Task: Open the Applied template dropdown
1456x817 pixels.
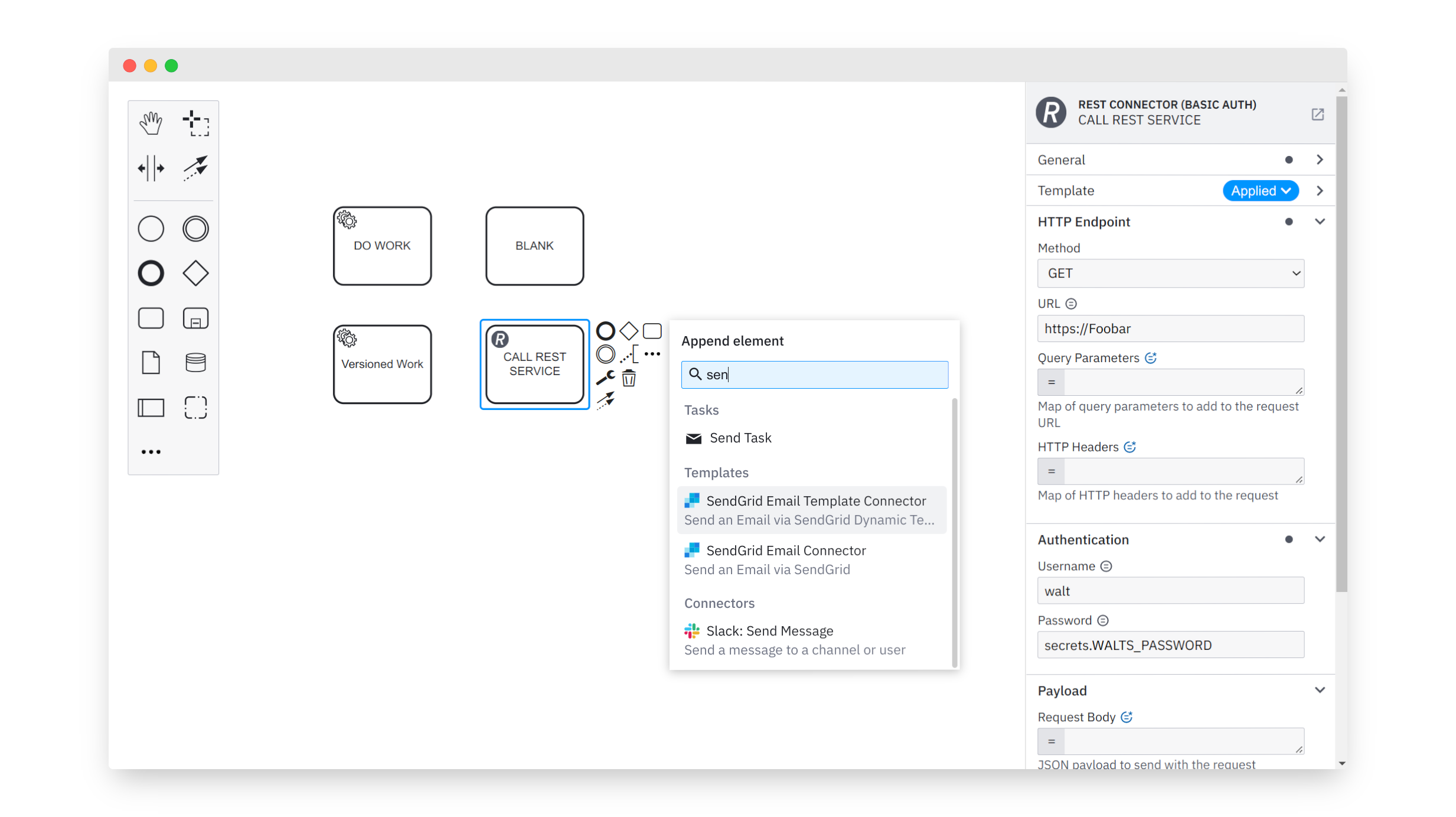Action: point(1260,191)
